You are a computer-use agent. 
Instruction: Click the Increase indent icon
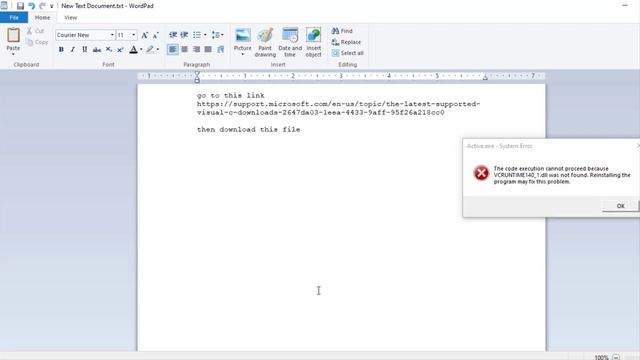tap(184, 35)
